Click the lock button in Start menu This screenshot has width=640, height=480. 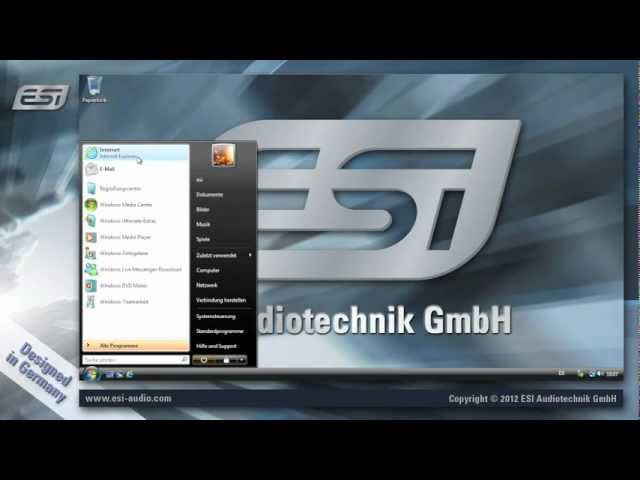(x=226, y=360)
